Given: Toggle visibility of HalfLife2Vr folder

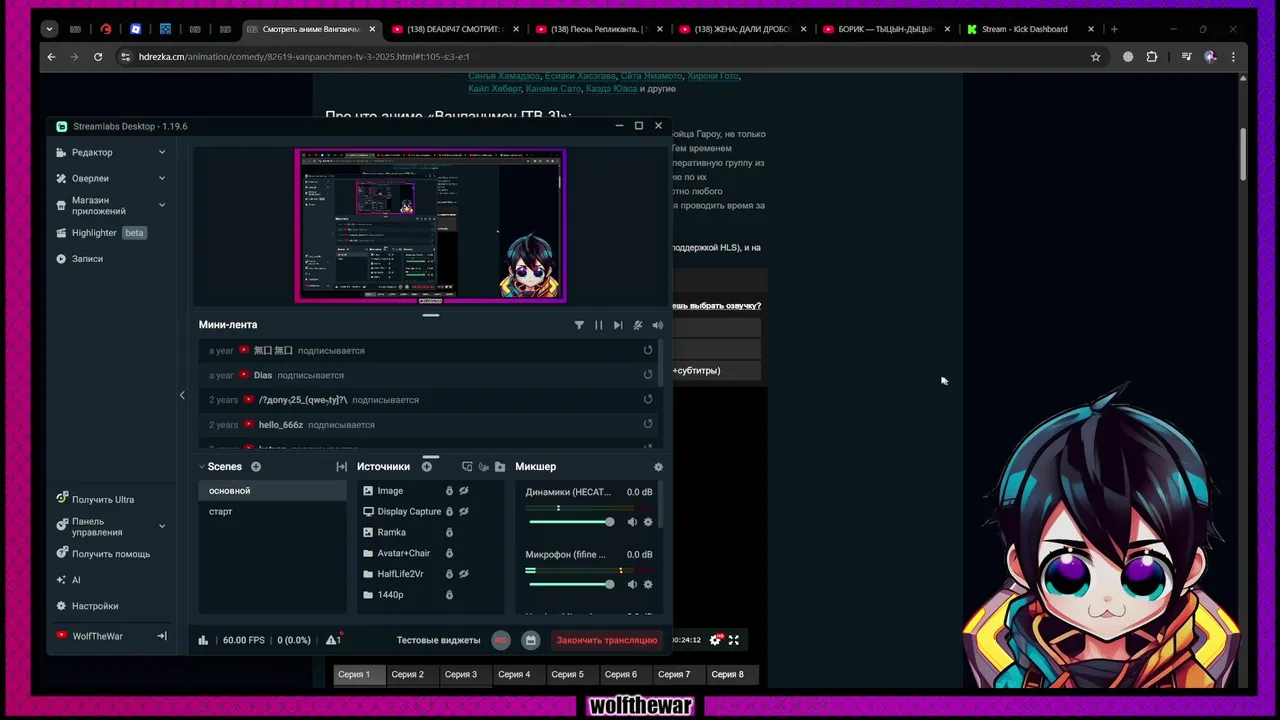Looking at the screenshot, I should click(464, 574).
